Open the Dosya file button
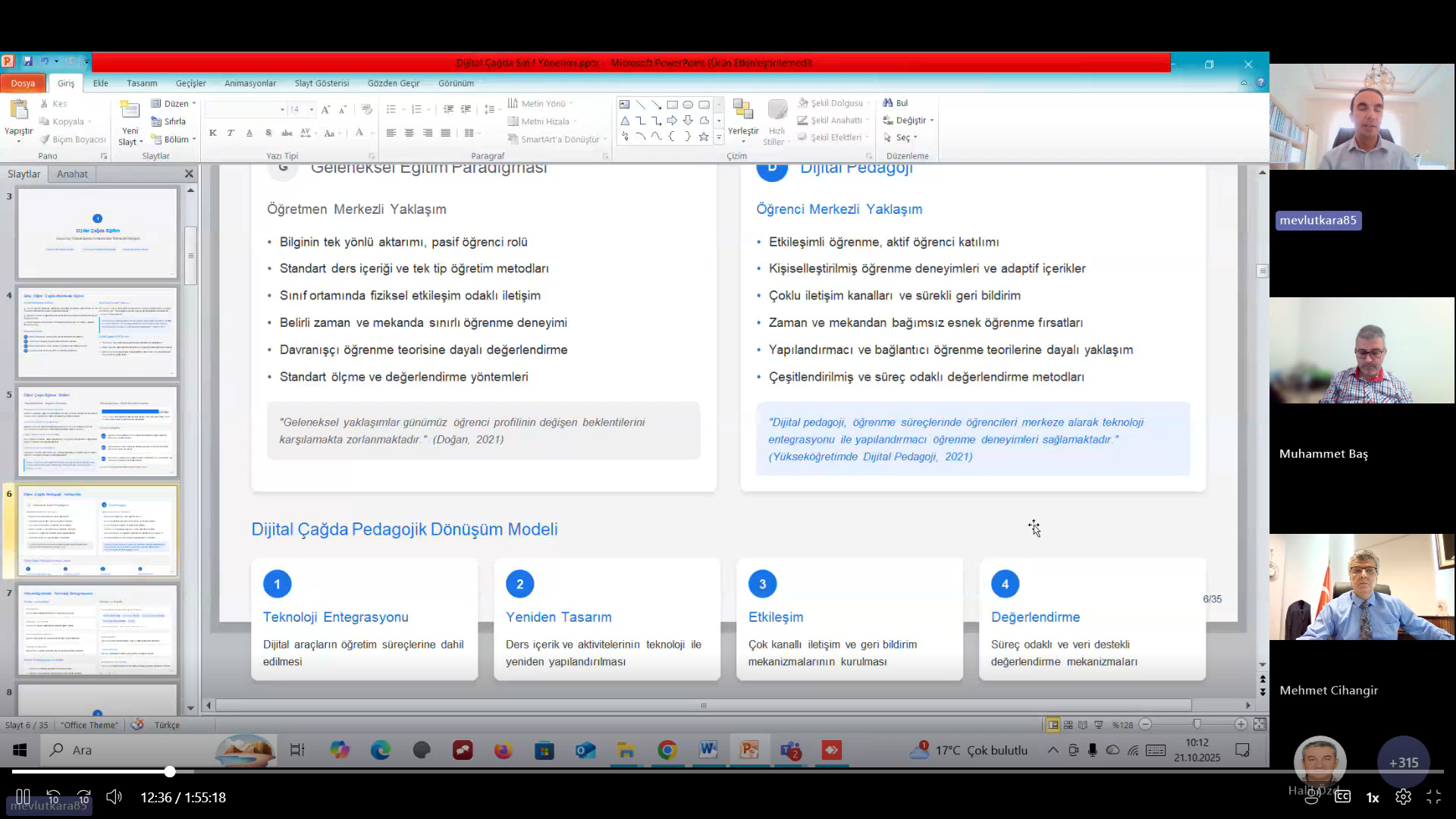The image size is (1456, 819). [x=23, y=83]
